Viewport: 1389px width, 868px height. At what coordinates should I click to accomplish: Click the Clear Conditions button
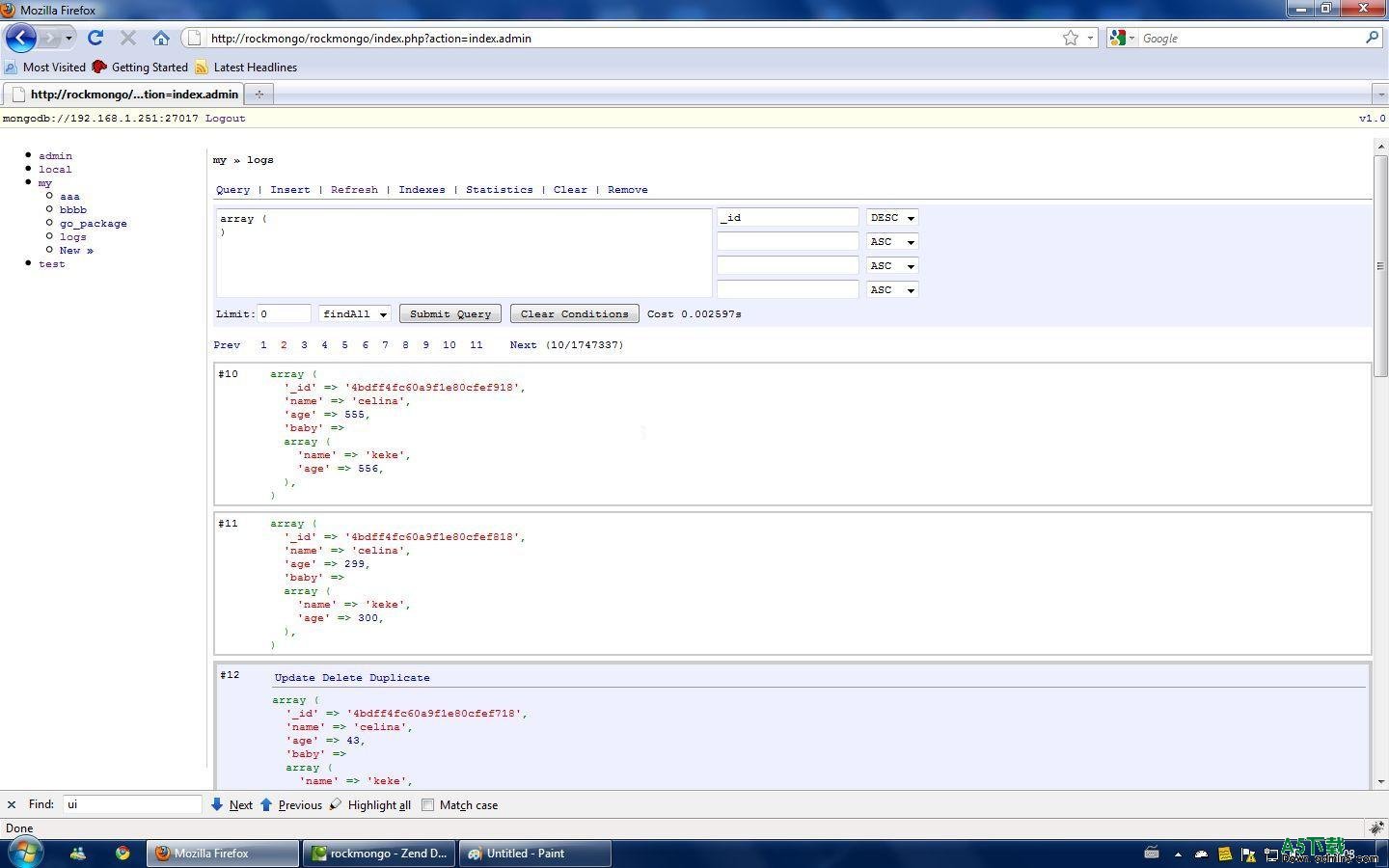574,313
